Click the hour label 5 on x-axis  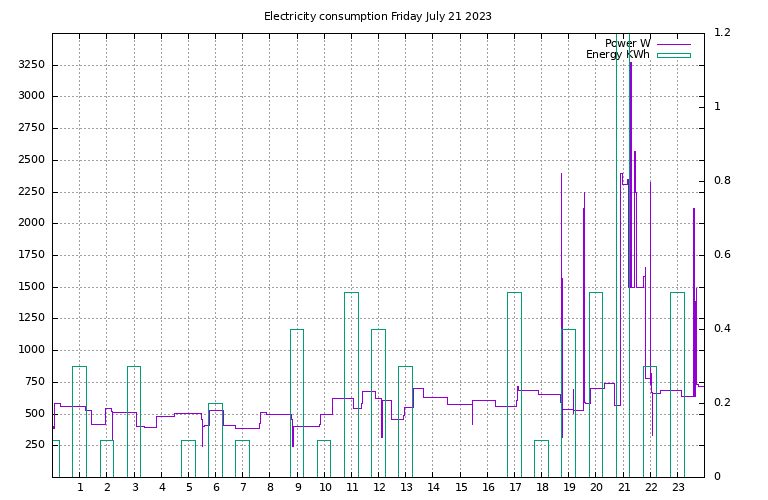[189, 488]
